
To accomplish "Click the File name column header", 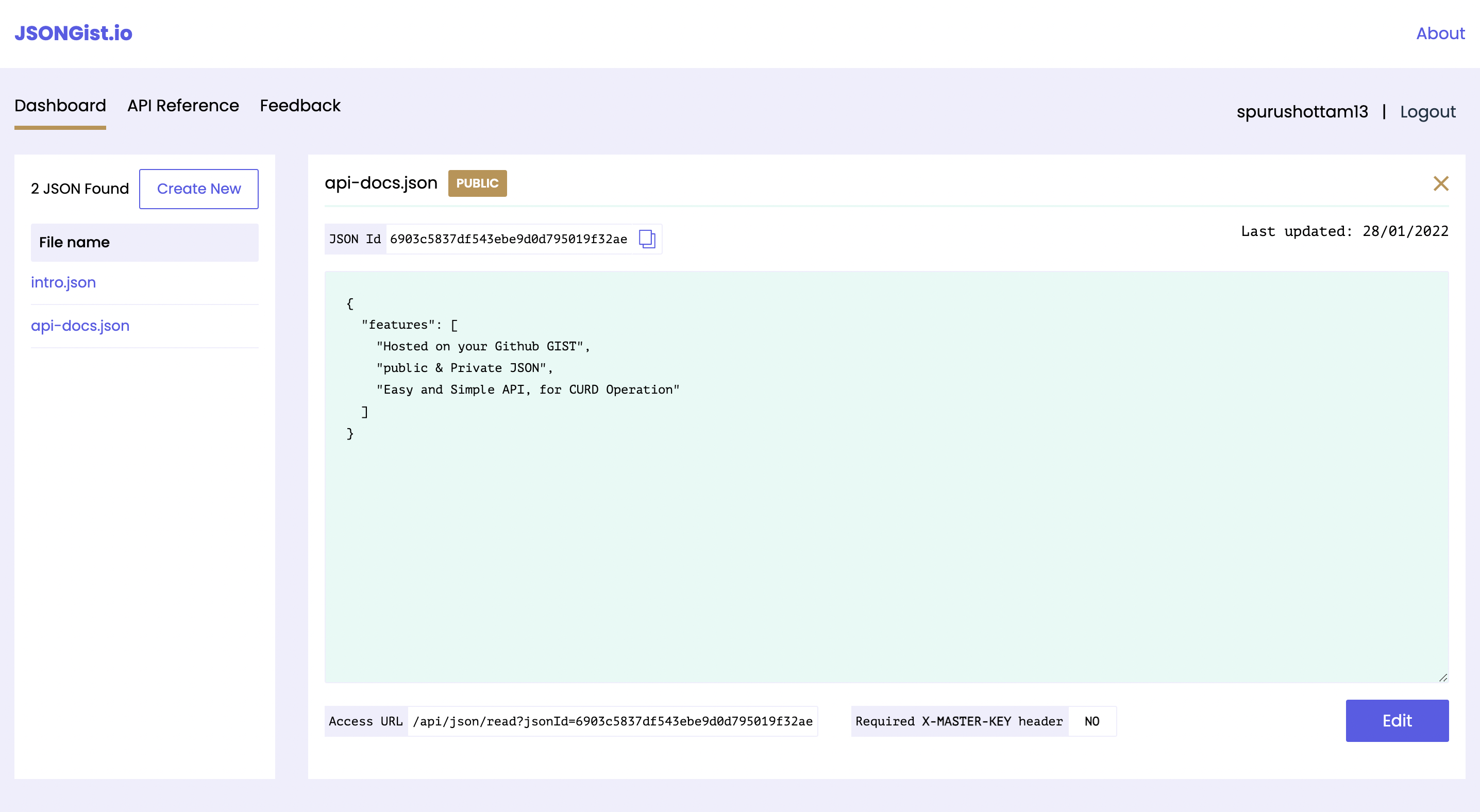I will [74, 242].
